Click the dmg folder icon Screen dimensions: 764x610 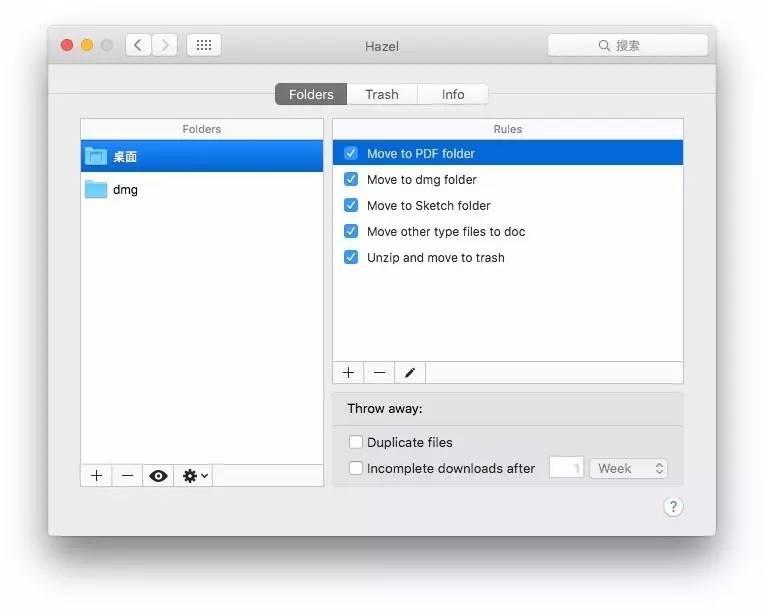point(96,189)
